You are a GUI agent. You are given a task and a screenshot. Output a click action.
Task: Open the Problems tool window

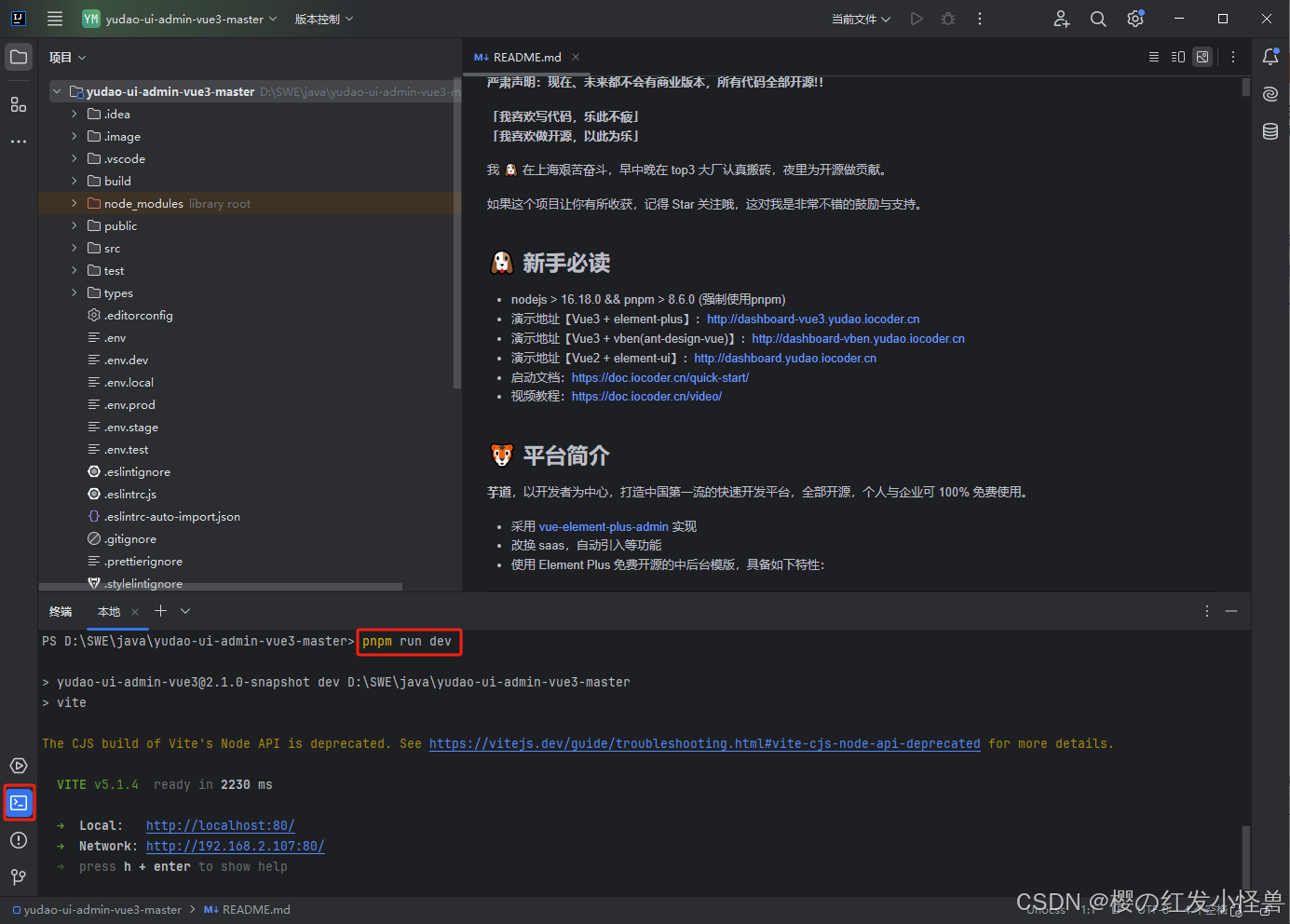coord(19,840)
